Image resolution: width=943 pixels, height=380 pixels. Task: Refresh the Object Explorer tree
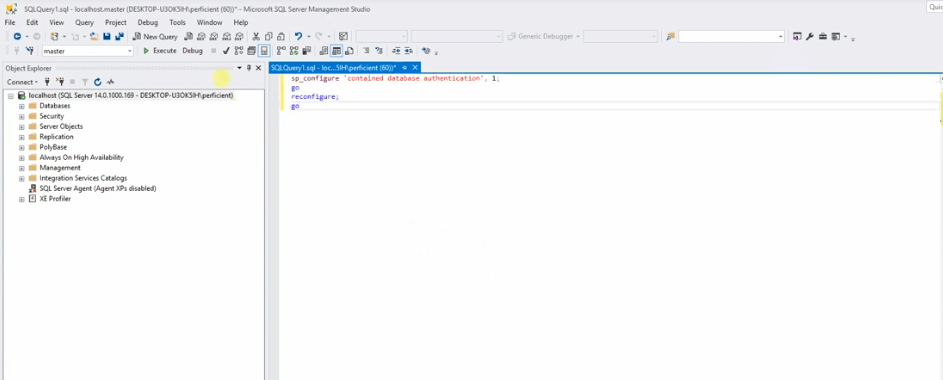tap(97, 82)
